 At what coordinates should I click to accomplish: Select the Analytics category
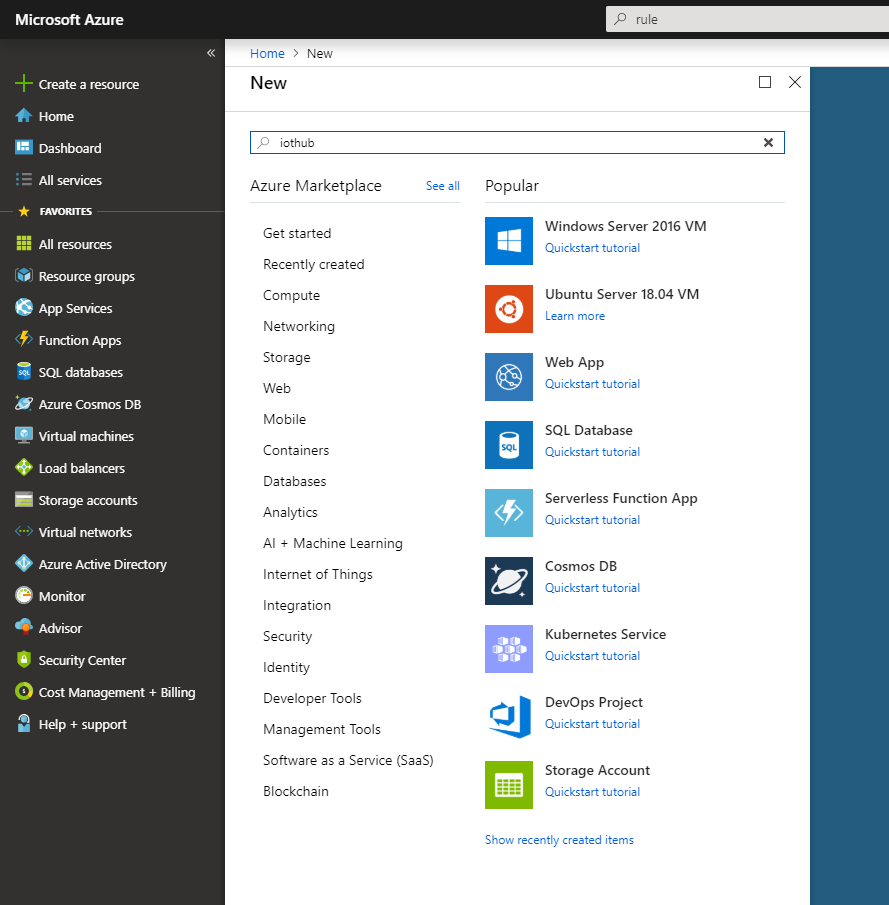pyautogui.click(x=290, y=513)
